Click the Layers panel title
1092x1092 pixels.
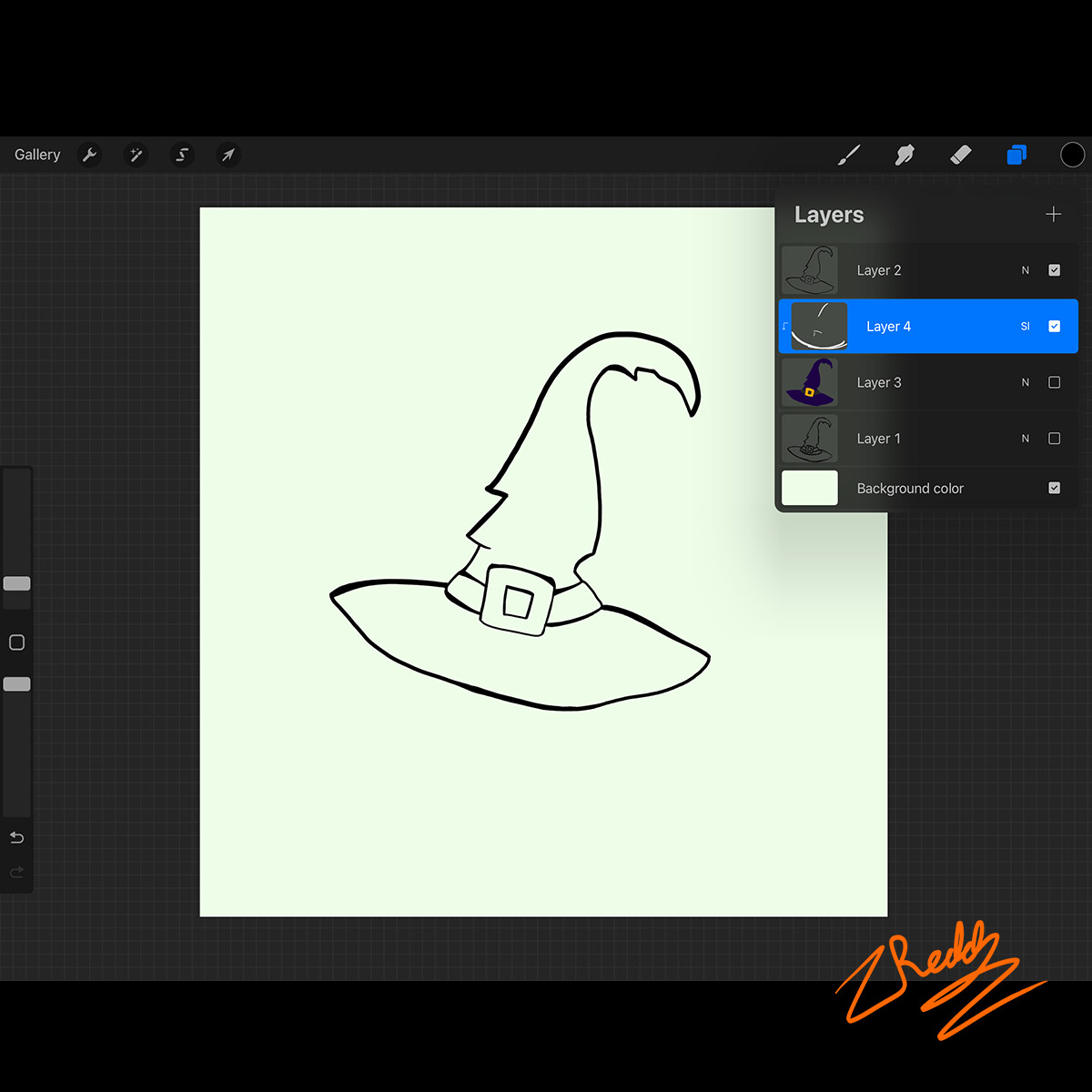click(x=829, y=215)
